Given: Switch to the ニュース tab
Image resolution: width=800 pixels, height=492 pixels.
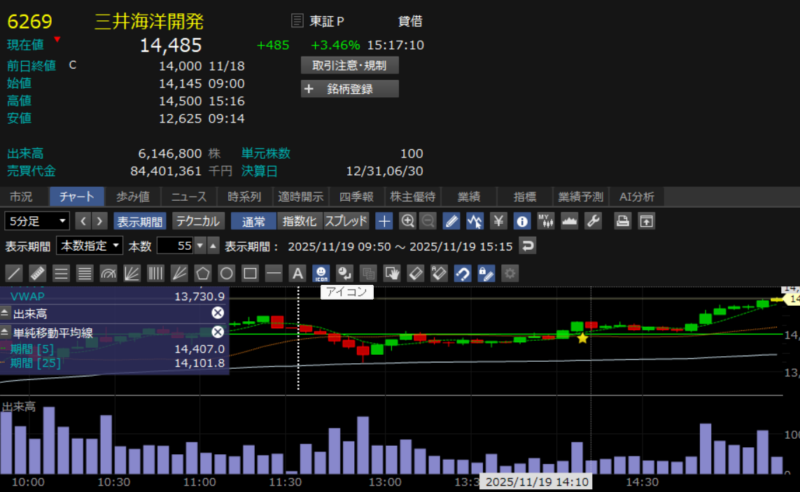Looking at the screenshot, I should pos(188,197).
